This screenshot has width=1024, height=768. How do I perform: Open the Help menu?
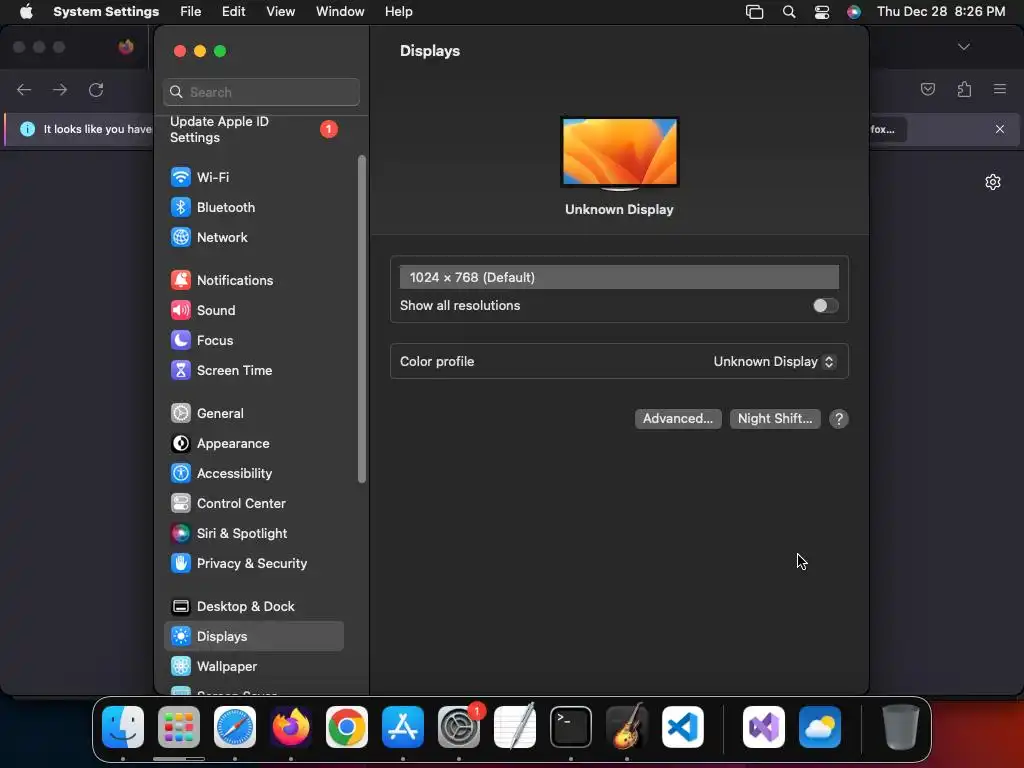coord(398,12)
